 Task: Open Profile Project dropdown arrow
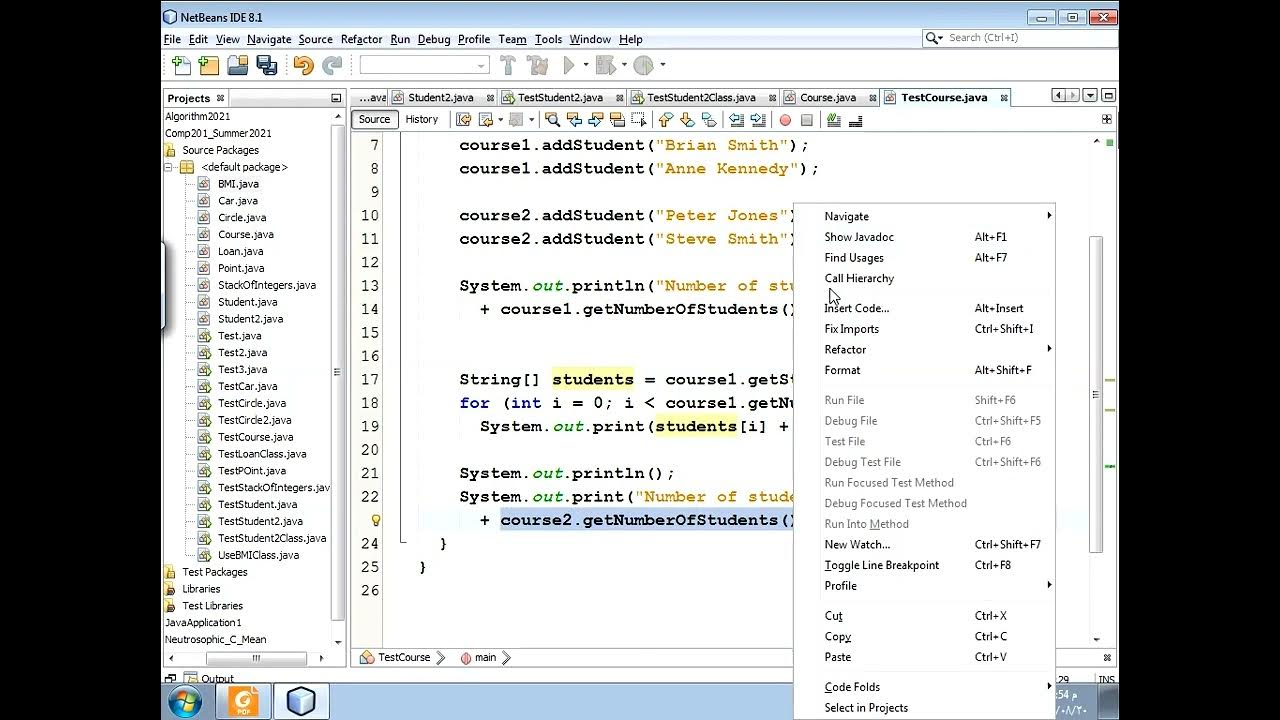pyautogui.click(x=661, y=65)
